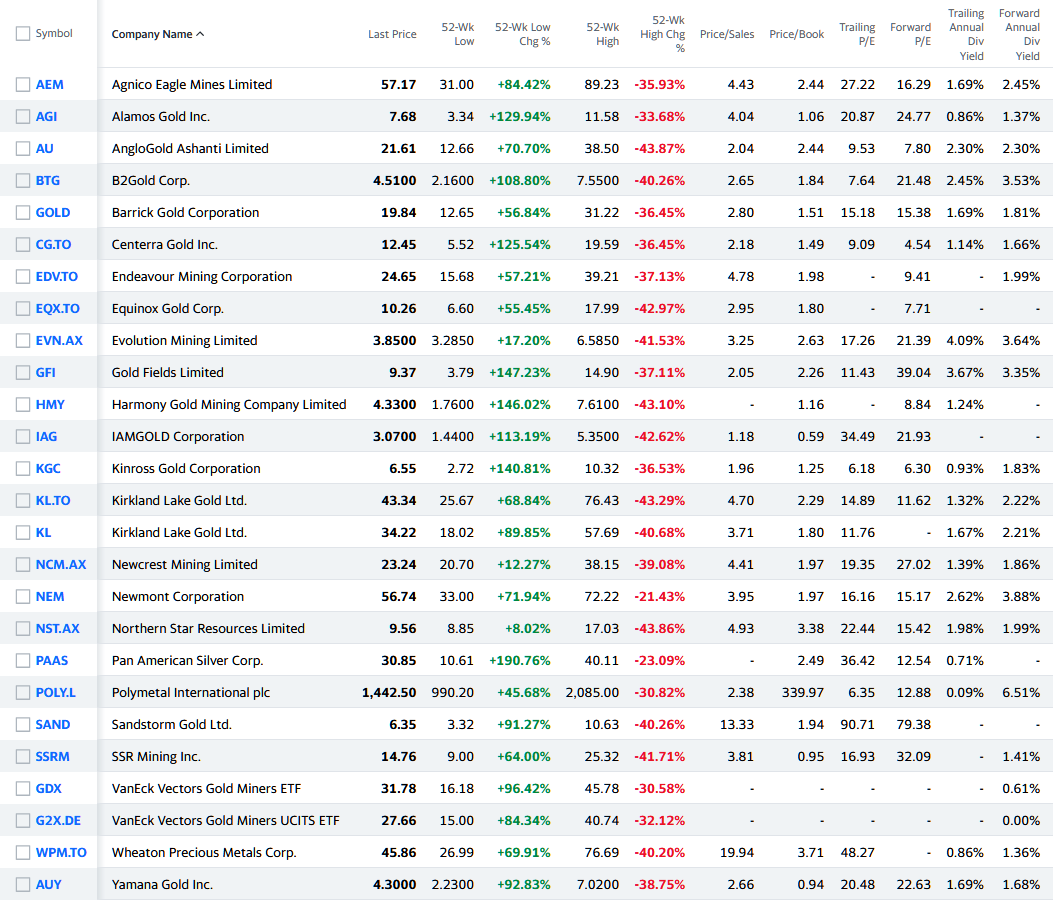This screenshot has width=1053, height=906.
Task: Check the EVN.AX row checkbox
Action: [23, 341]
